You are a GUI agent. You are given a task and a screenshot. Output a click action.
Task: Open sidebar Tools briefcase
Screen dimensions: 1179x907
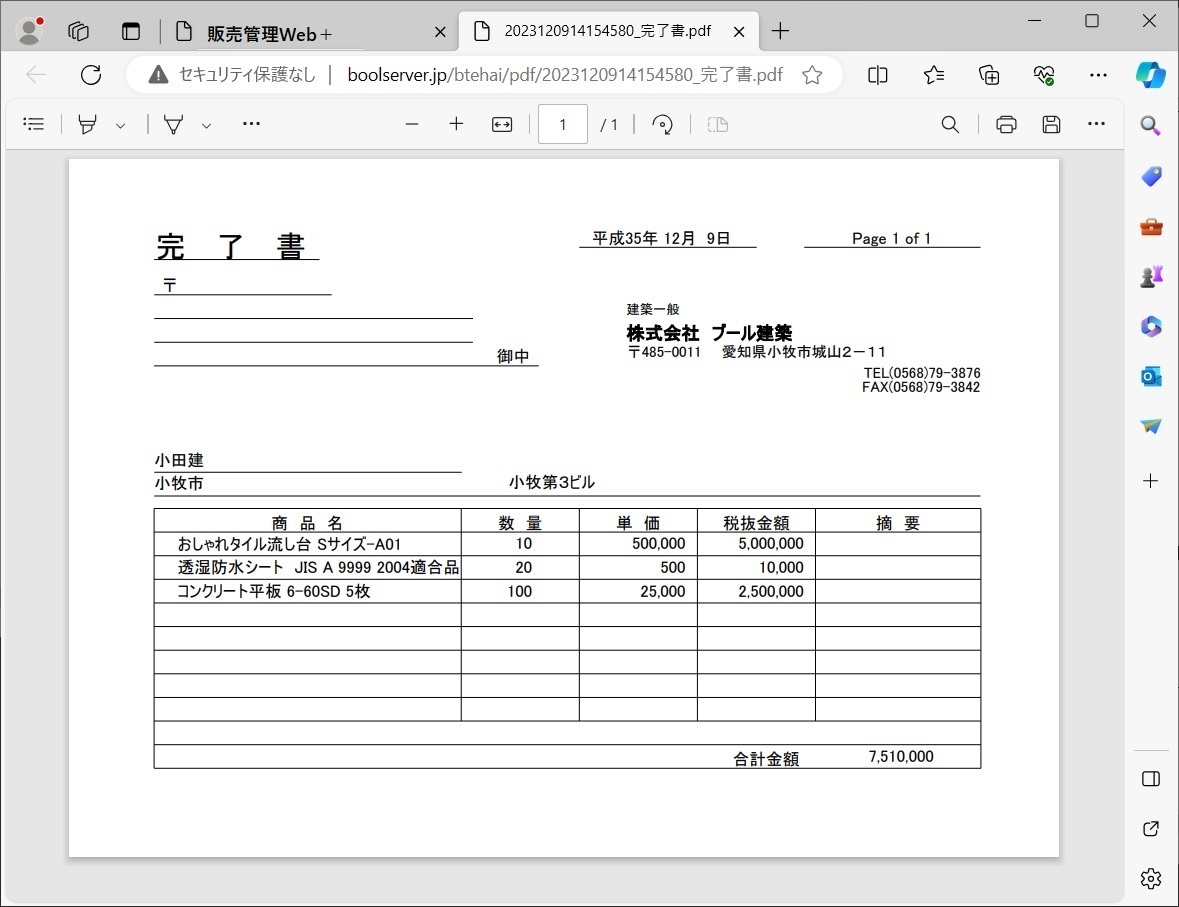point(1150,226)
